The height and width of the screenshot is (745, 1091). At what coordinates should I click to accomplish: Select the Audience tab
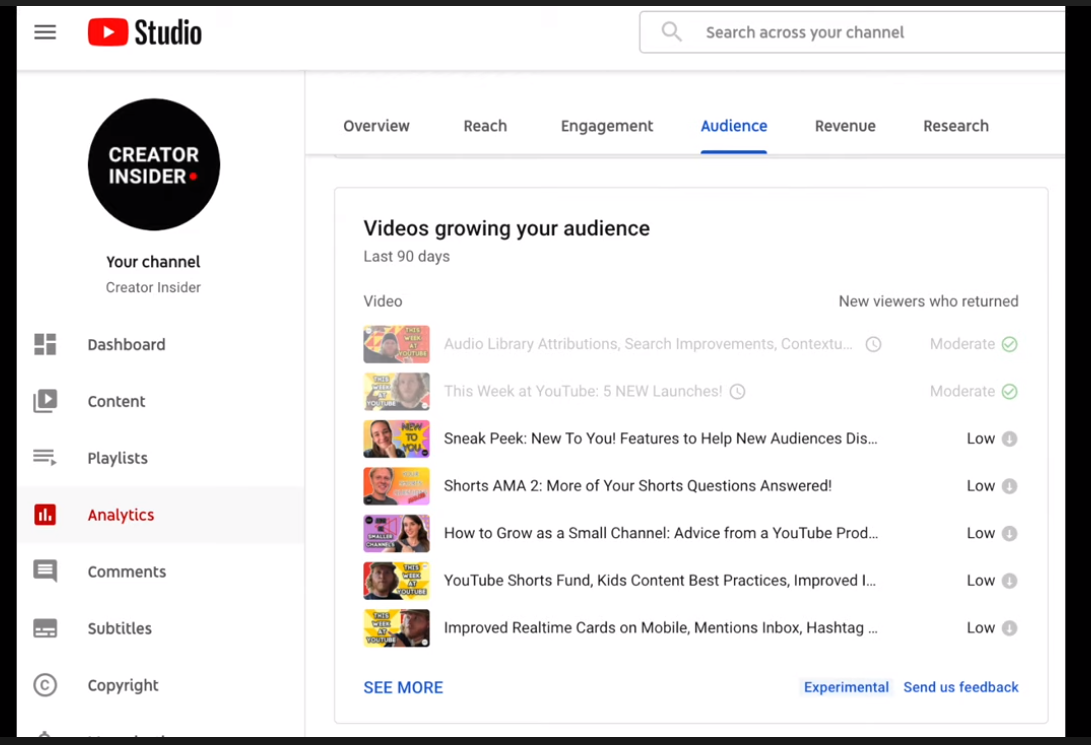point(733,126)
